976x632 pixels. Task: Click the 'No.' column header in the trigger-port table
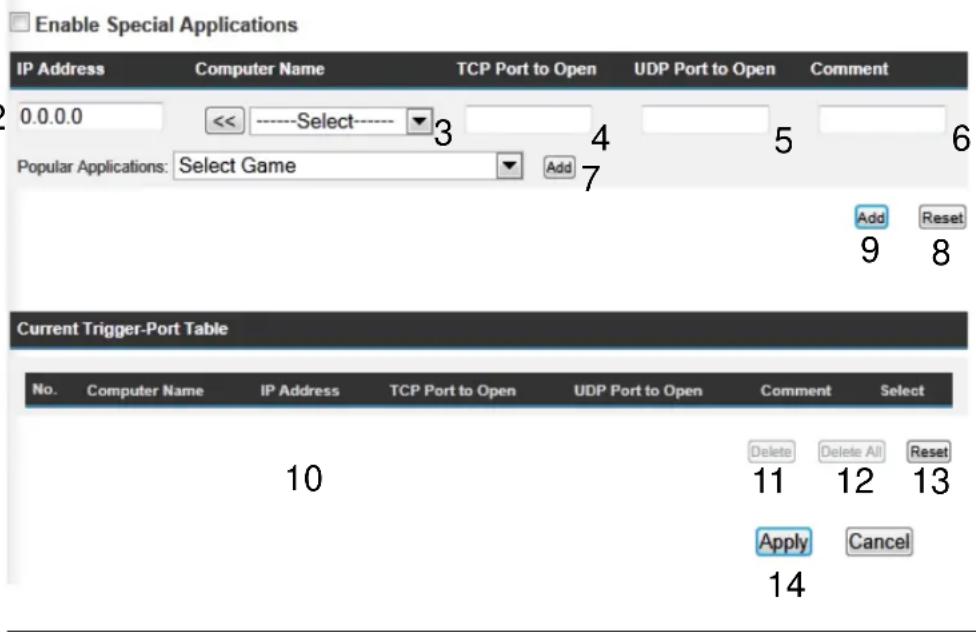(44, 389)
